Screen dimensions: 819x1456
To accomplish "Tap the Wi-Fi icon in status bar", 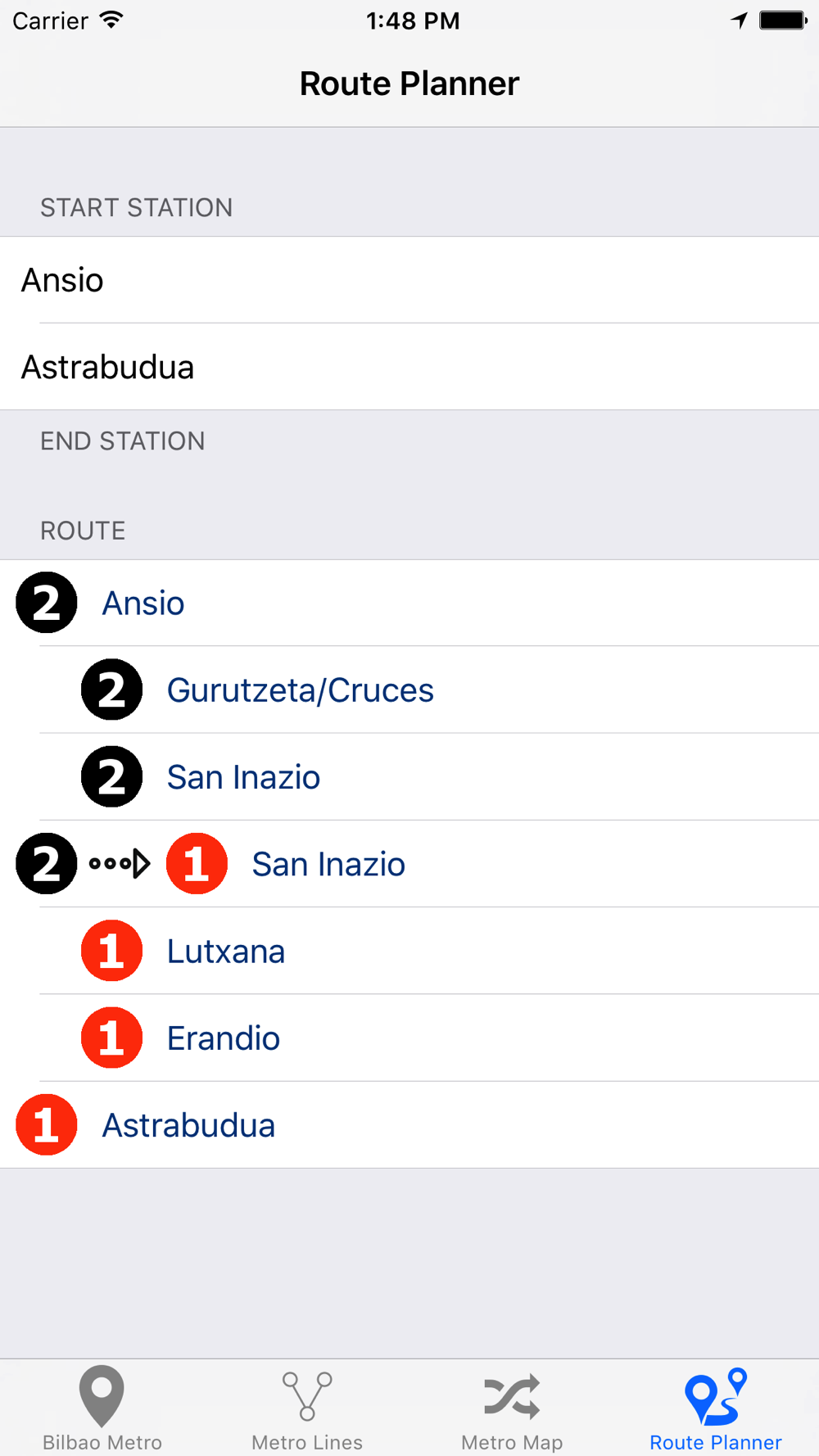I will coord(111,20).
